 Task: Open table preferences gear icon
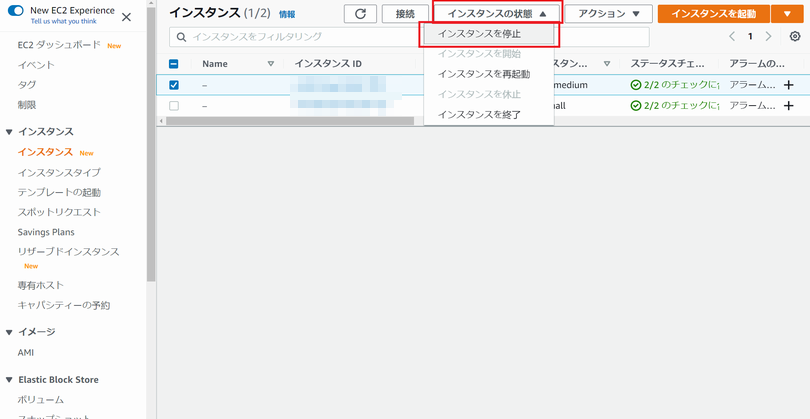(795, 36)
